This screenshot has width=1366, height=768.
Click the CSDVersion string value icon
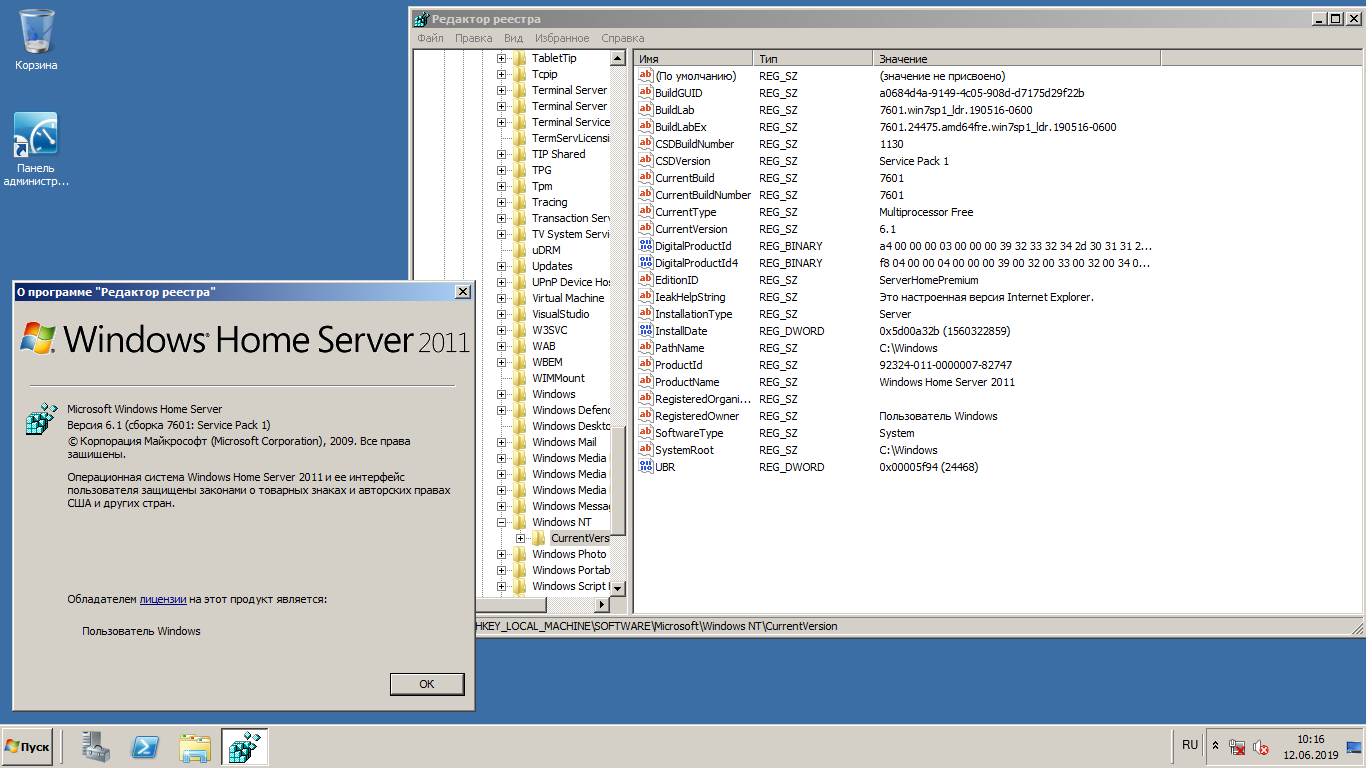pos(645,161)
